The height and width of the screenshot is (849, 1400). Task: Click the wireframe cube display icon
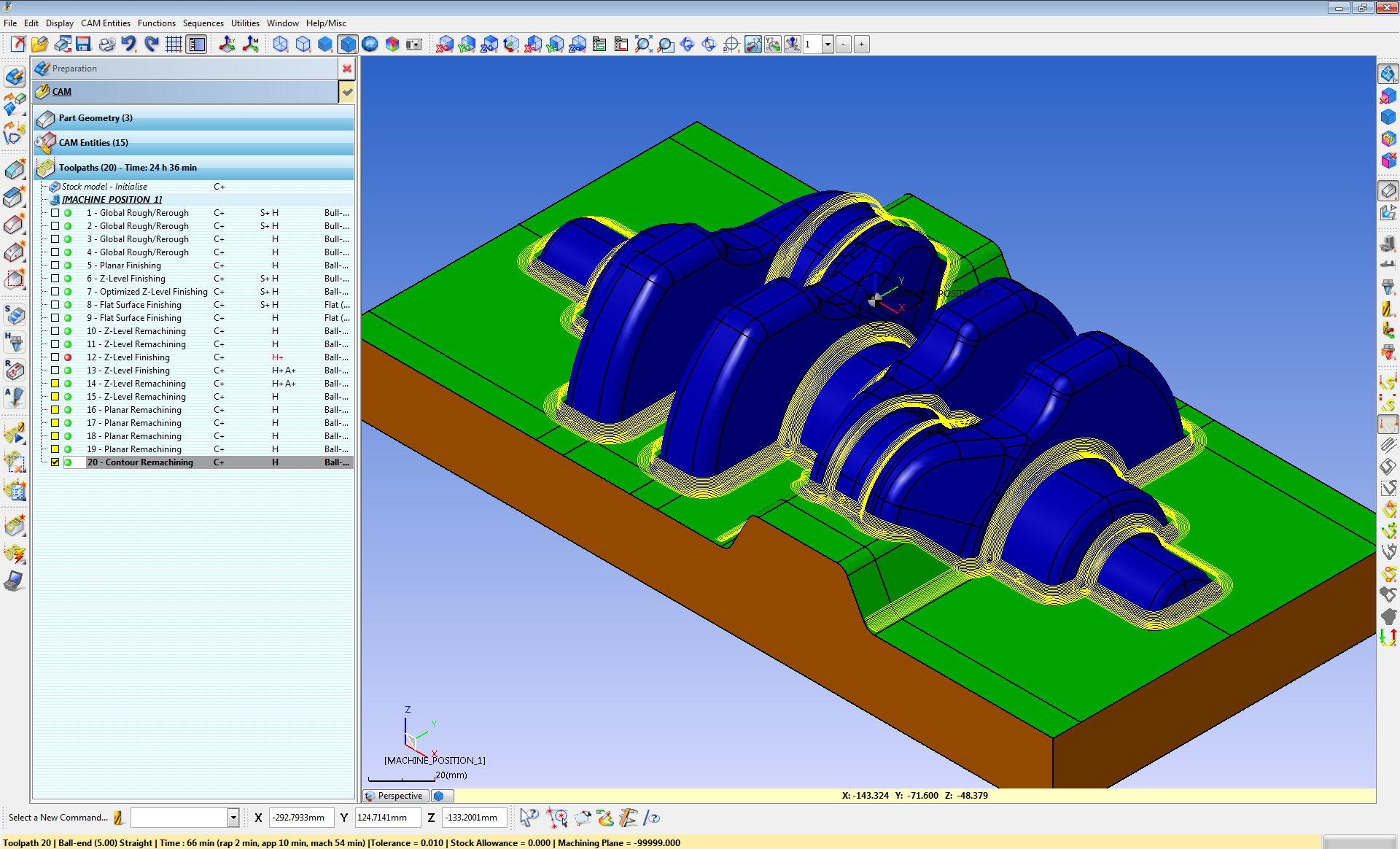point(281,44)
